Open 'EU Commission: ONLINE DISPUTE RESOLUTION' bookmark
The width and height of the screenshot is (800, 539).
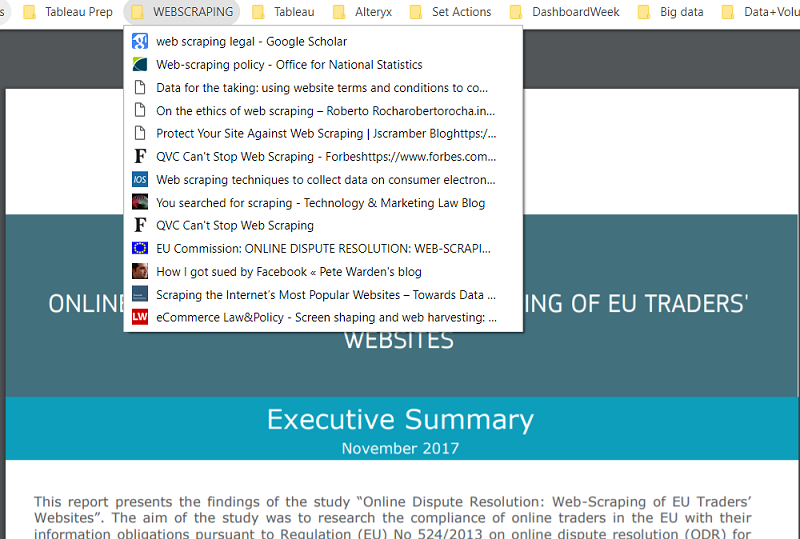323,248
